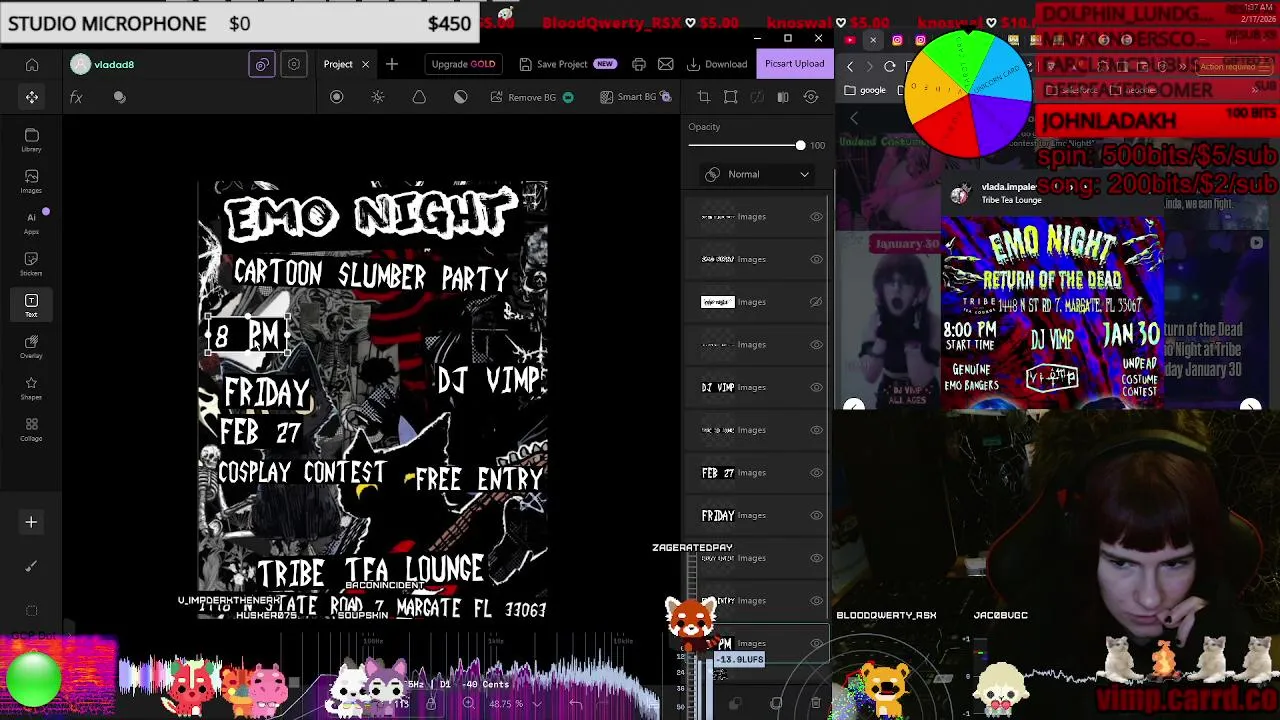
Task: Click the rotate view icon in toolbar
Action: coord(811,97)
